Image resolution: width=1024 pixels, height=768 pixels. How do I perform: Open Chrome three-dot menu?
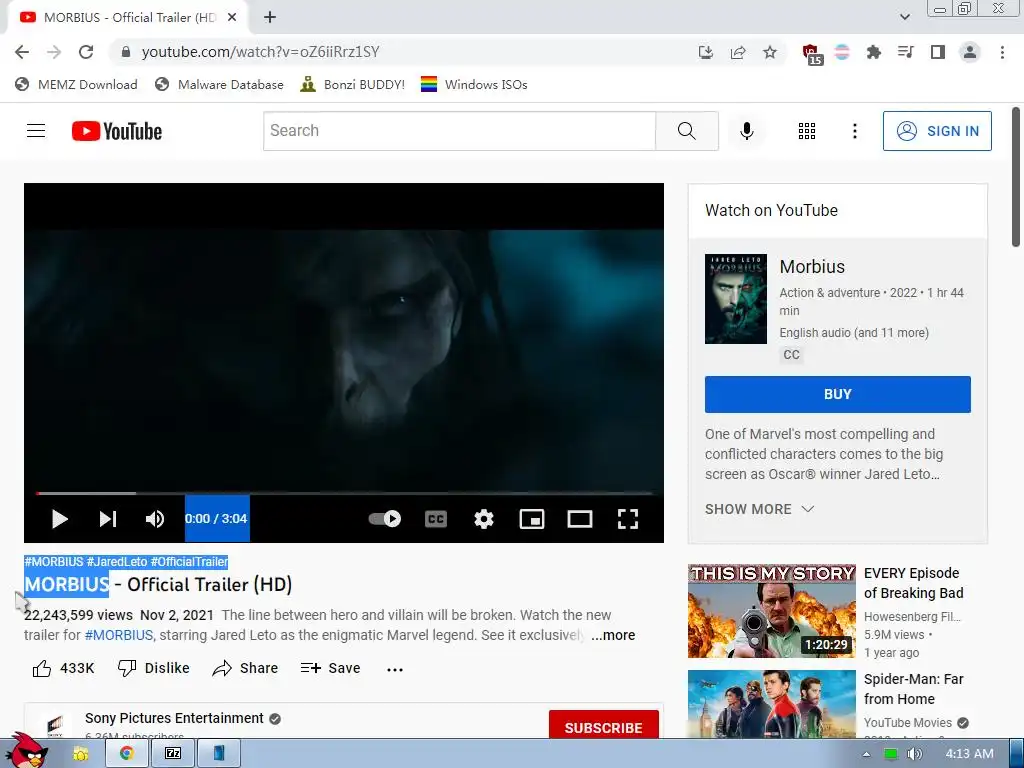1002,52
